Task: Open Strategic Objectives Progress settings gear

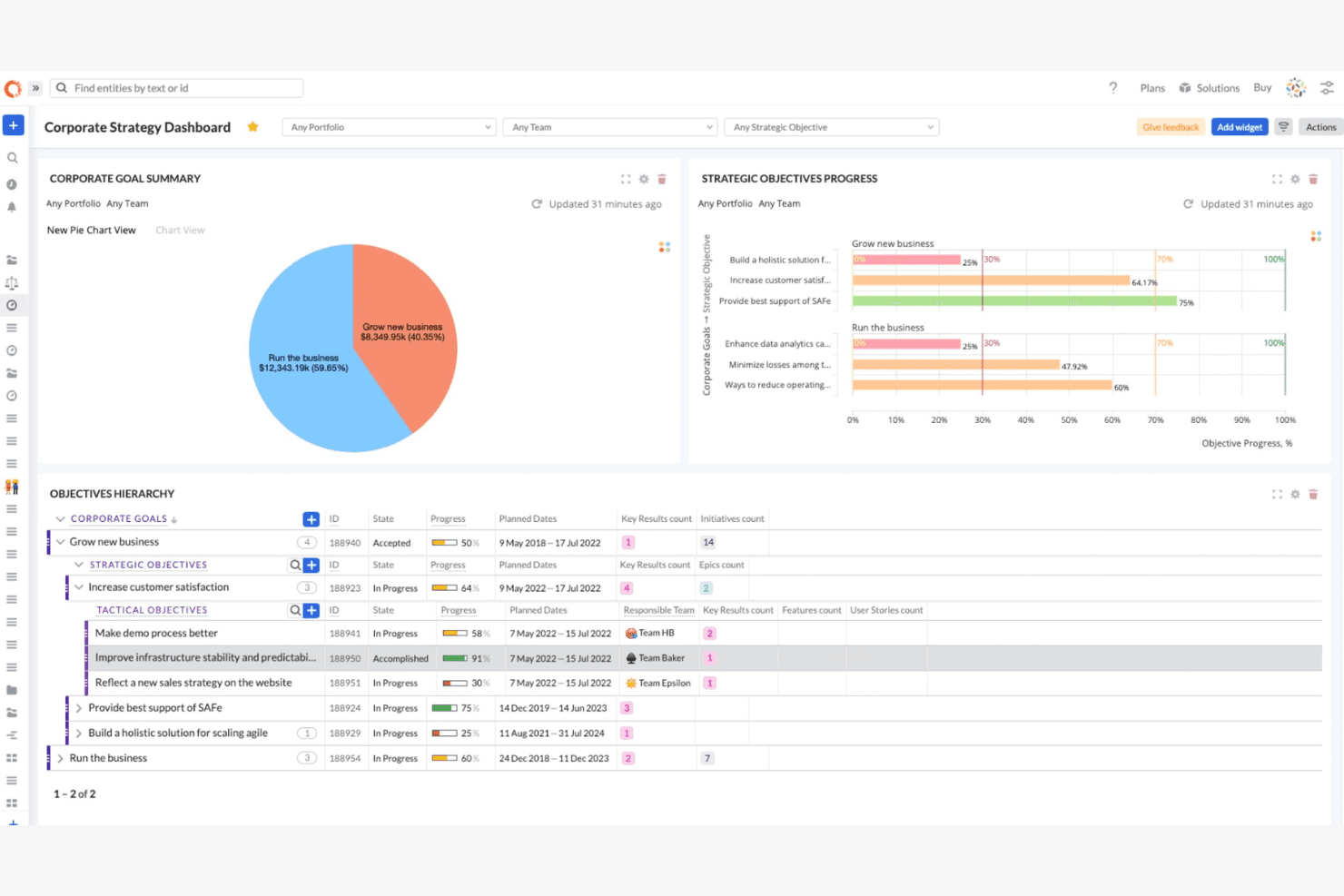Action: click(x=1295, y=179)
